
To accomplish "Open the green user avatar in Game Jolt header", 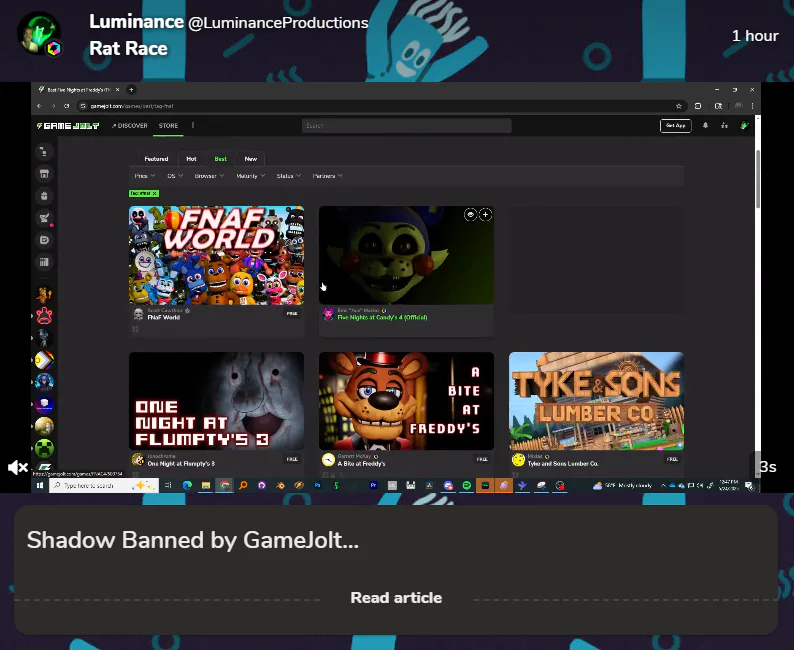I will pos(744,126).
